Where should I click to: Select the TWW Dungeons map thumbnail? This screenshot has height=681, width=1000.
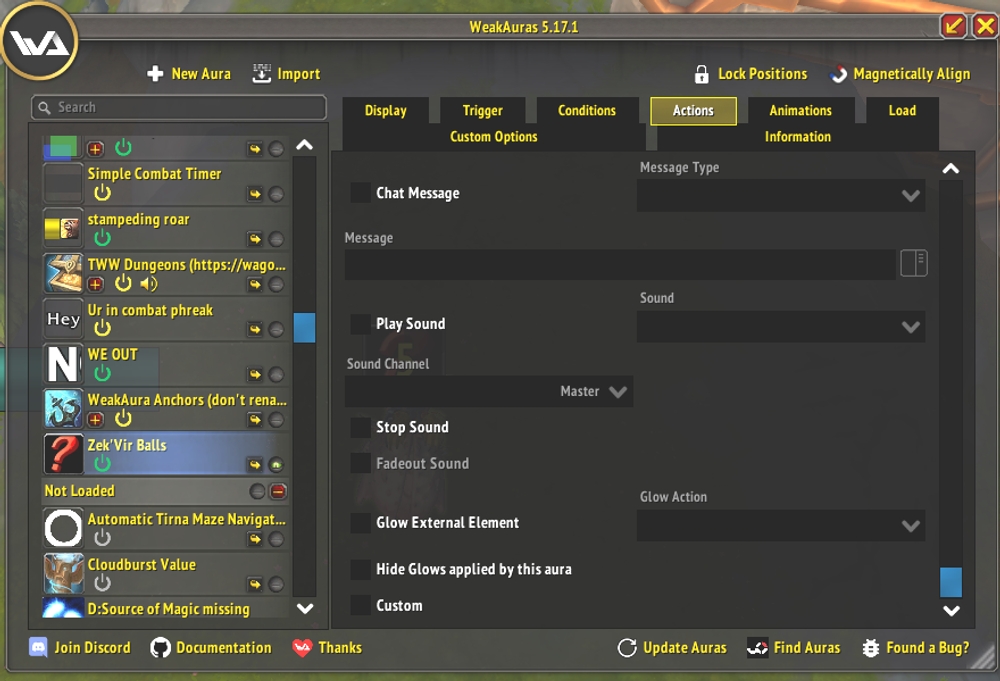pyautogui.click(x=62, y=273)
